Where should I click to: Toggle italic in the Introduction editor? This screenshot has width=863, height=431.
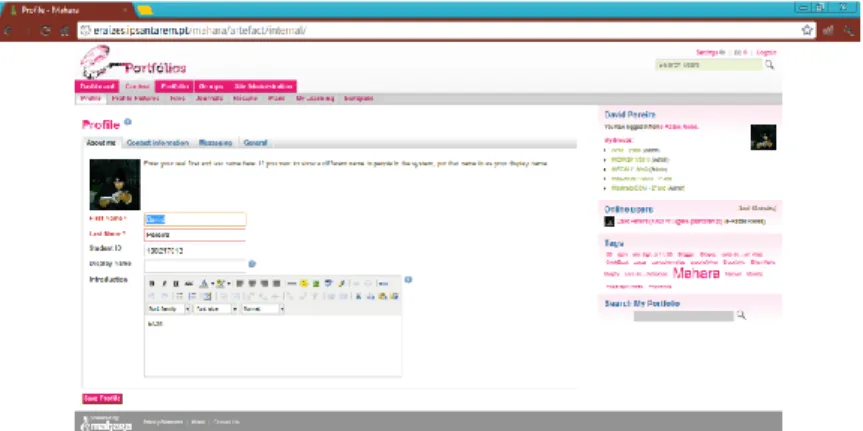(164, 283)
